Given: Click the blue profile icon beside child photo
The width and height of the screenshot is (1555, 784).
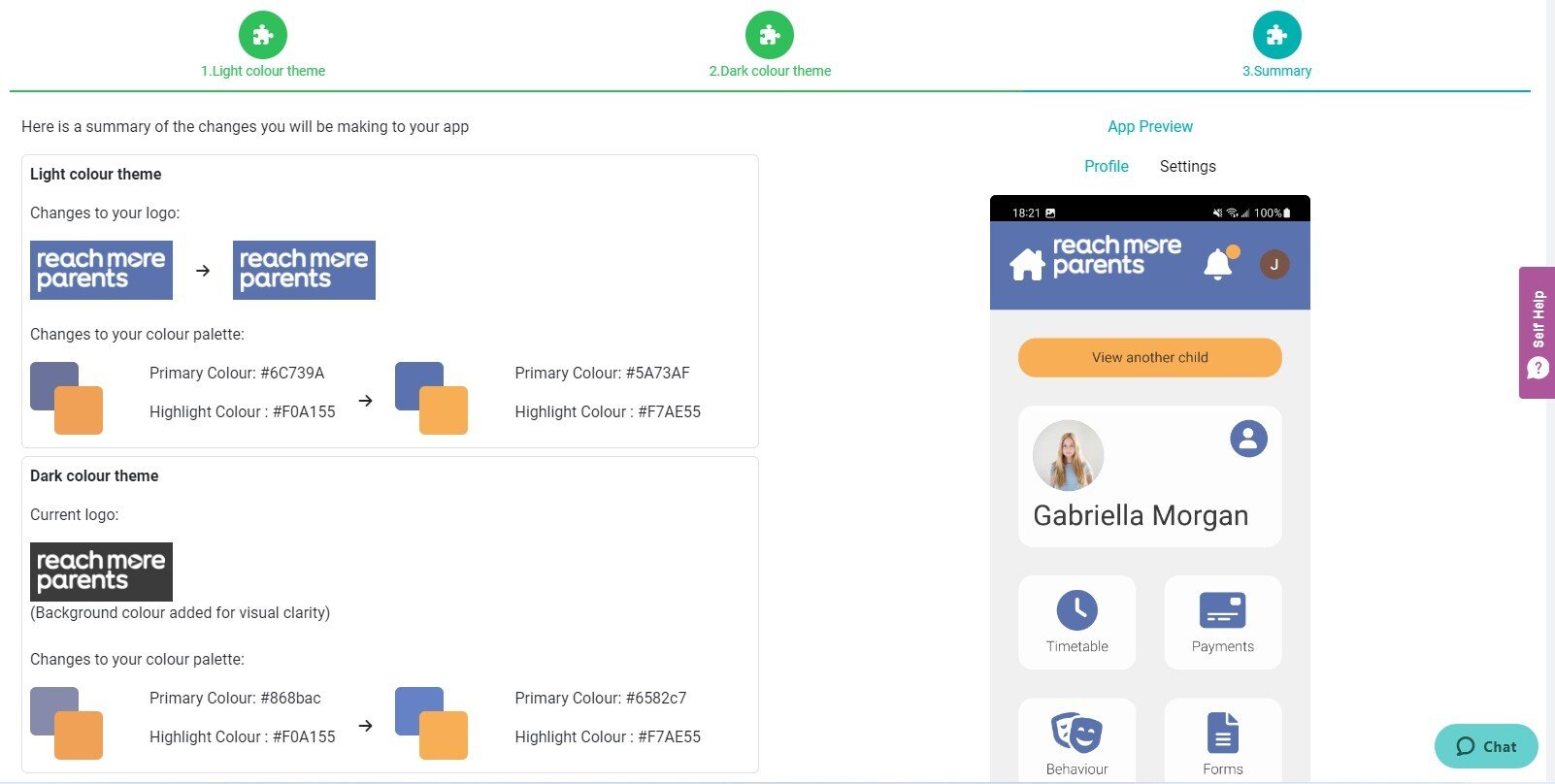Looking at the screenshot, I should 1248,439.
